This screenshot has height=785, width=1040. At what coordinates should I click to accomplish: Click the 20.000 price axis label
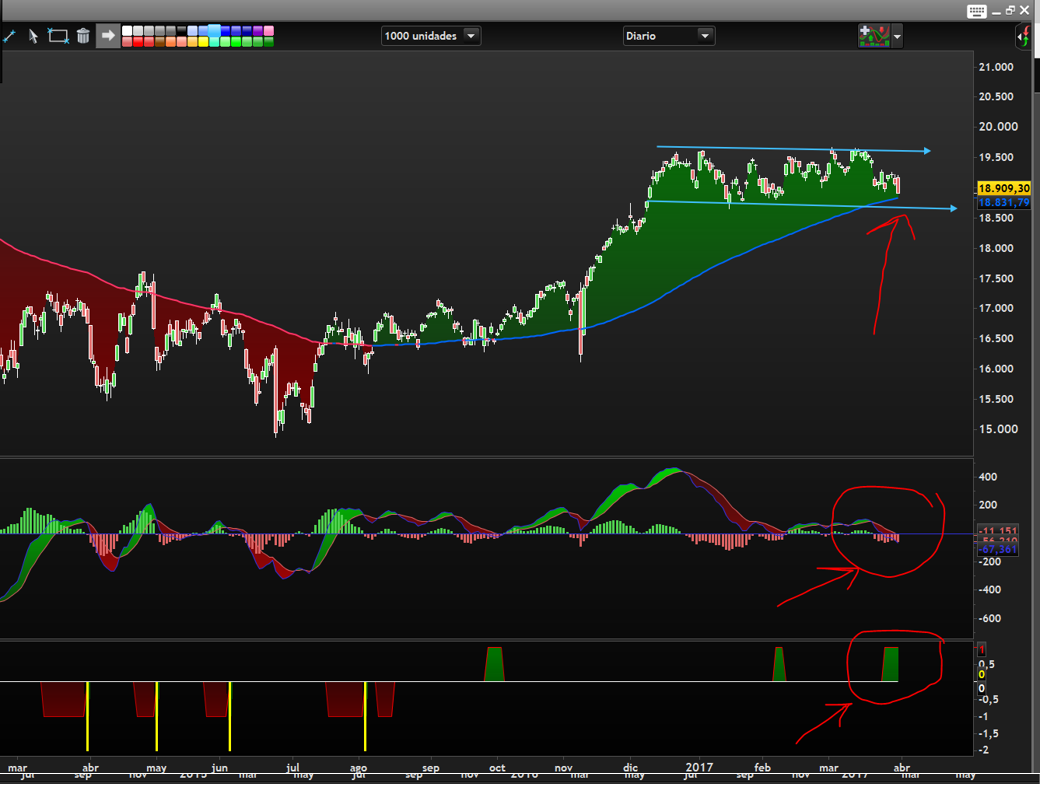(x=998, y=127)
